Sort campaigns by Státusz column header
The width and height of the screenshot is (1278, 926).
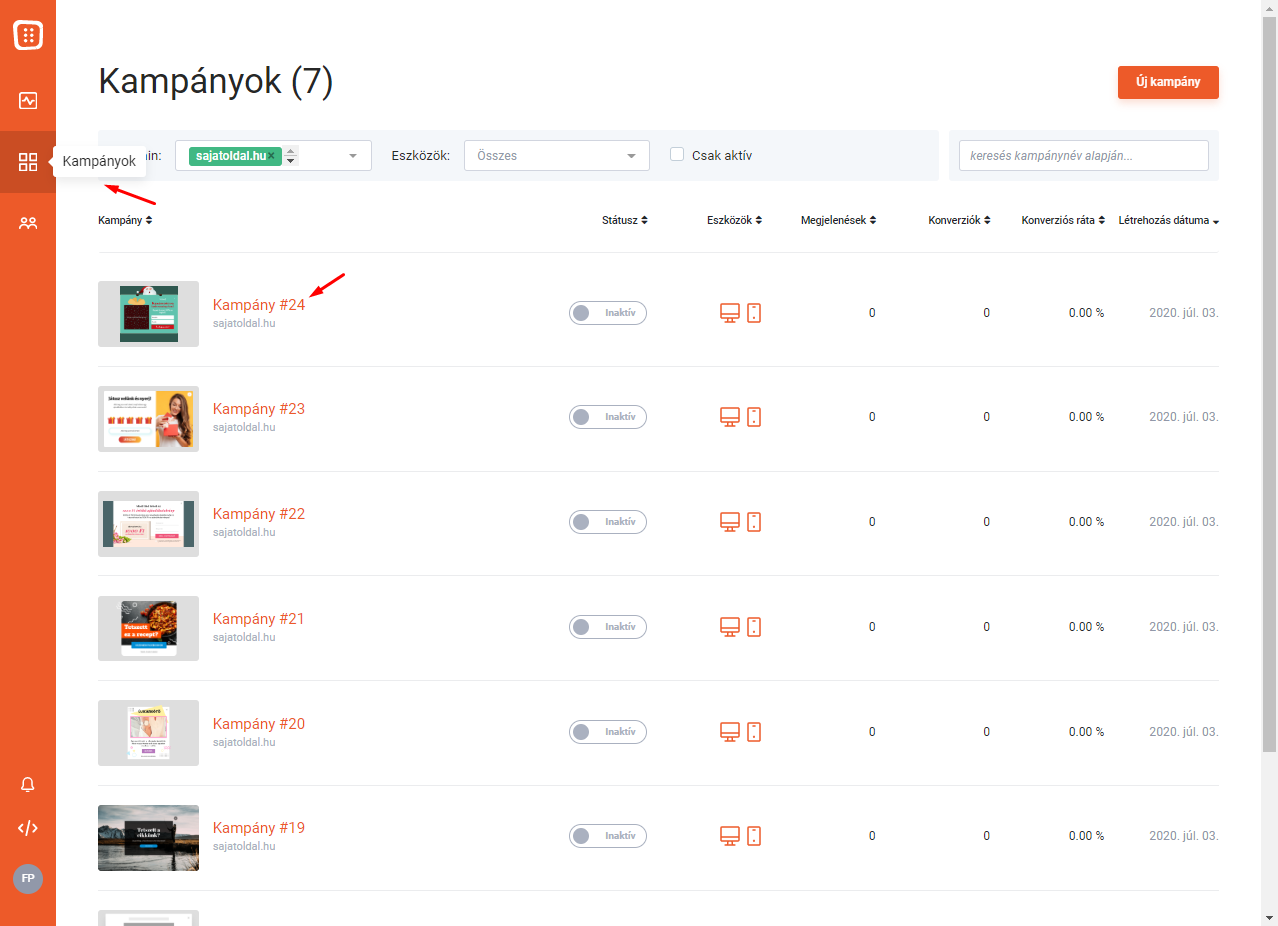pos(624,220)
